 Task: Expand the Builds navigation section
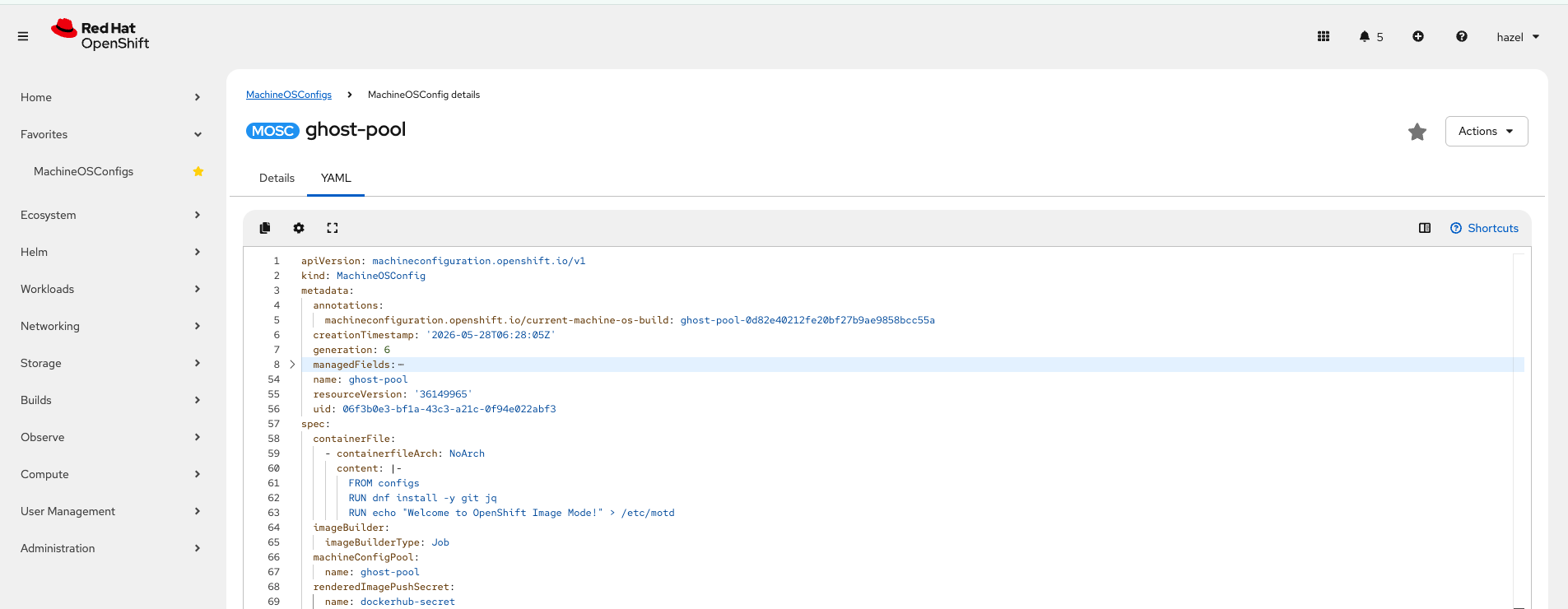click(x=111, y=400)
